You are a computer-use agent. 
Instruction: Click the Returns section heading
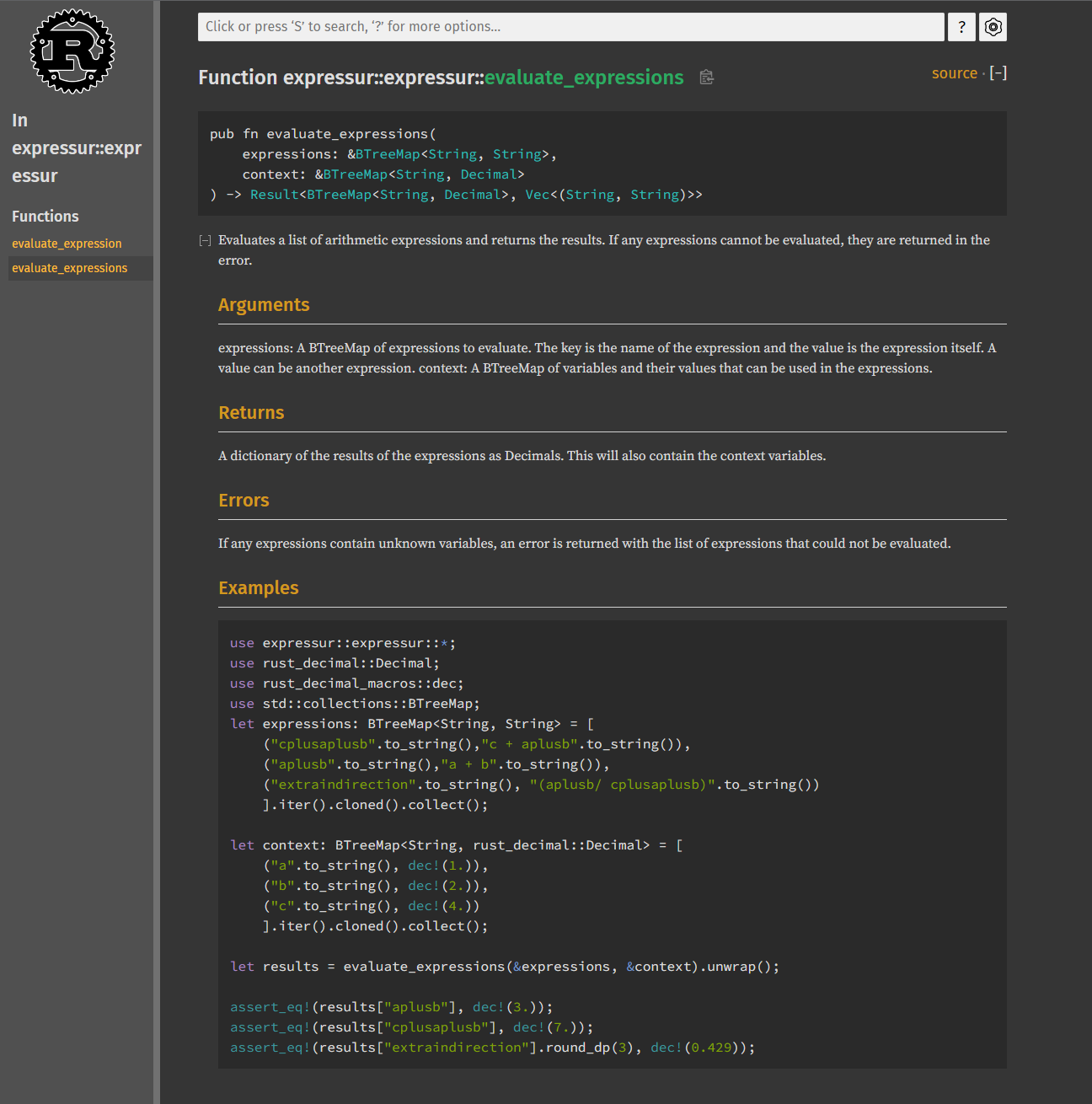click(x=251, y=413)
